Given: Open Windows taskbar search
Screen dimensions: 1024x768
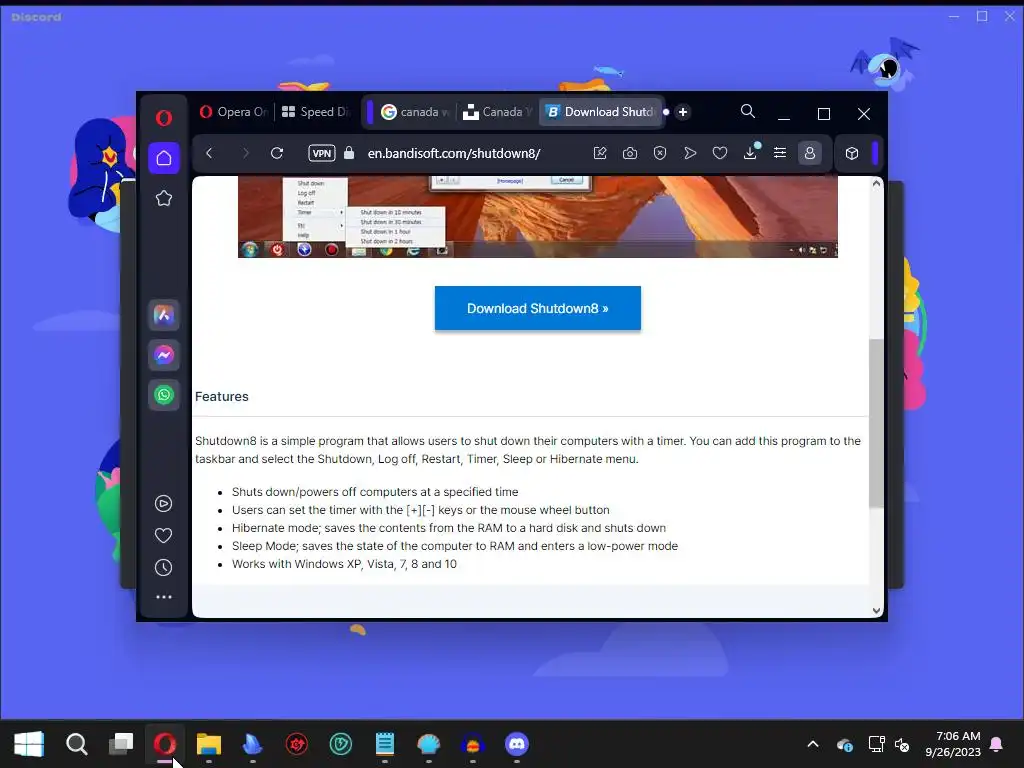Looking at the screenshot, I should (x=76, y=744).
